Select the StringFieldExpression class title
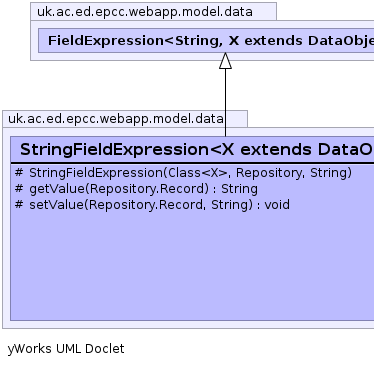 tap(196, 149)
